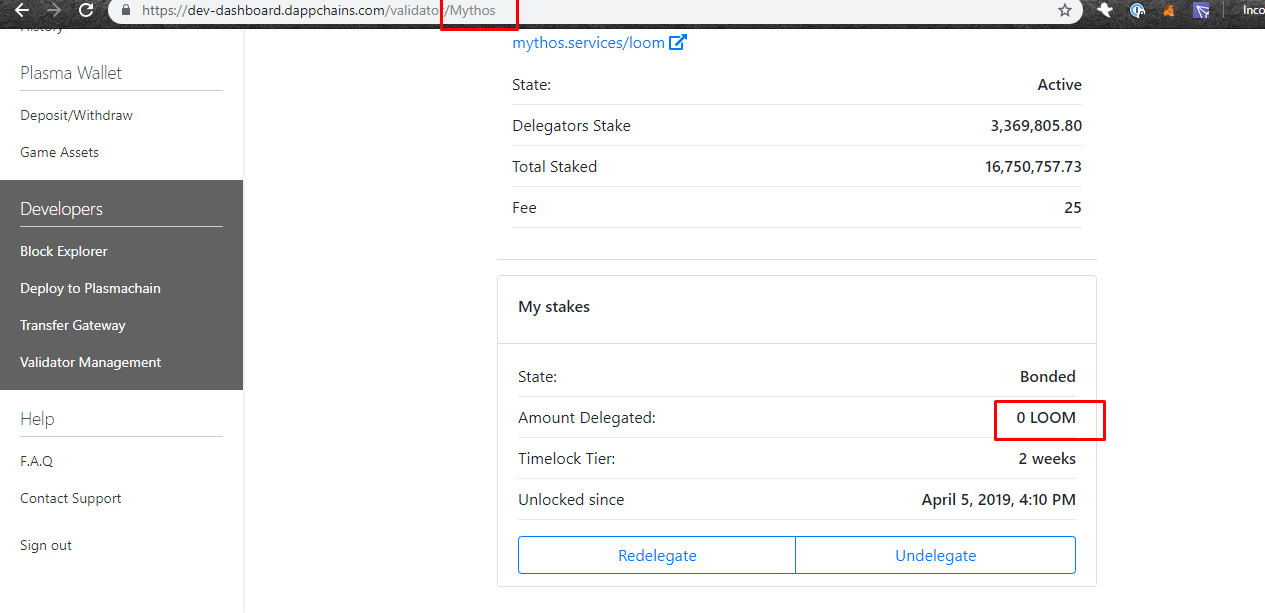
Task: Click the browser back arrow
Action: coord(22,12)
